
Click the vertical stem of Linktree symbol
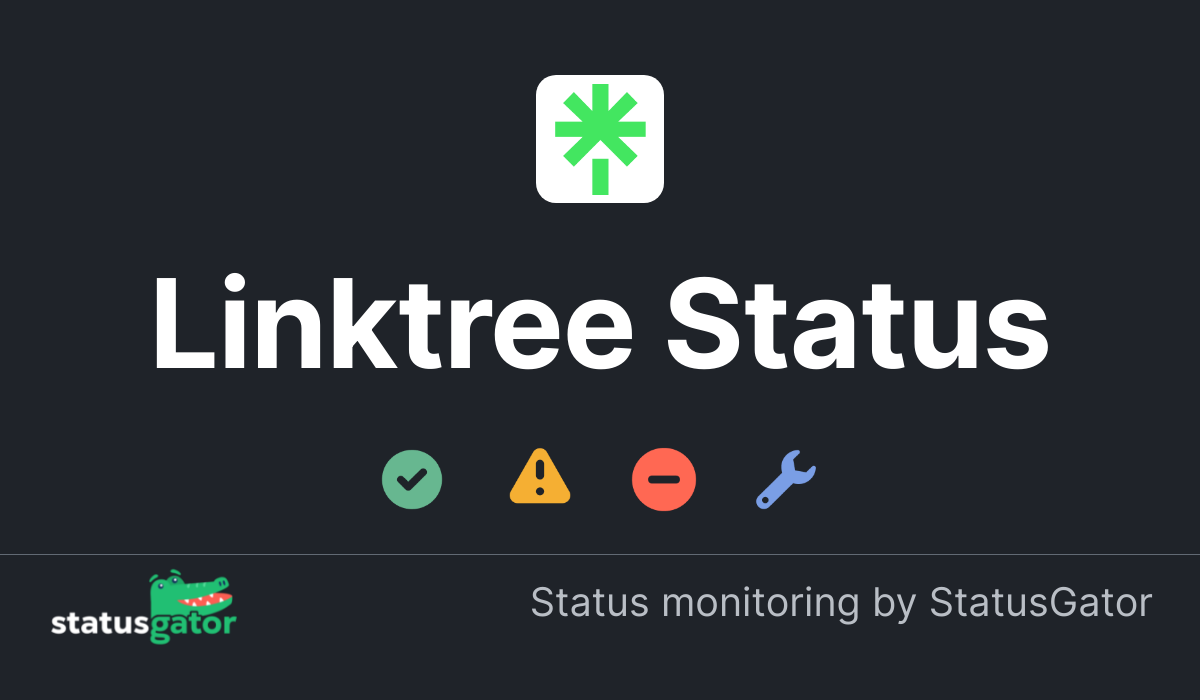(x=600, y=175)
